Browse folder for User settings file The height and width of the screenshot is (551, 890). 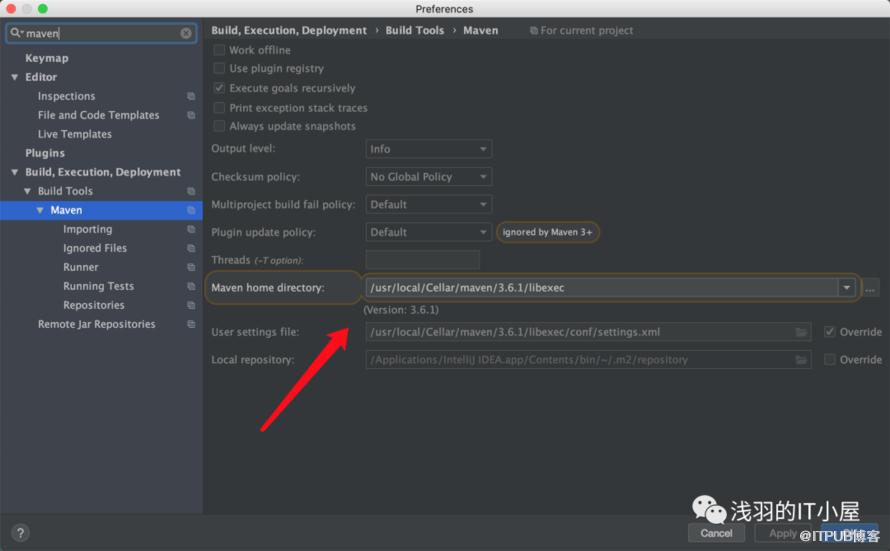click(801, 332)
